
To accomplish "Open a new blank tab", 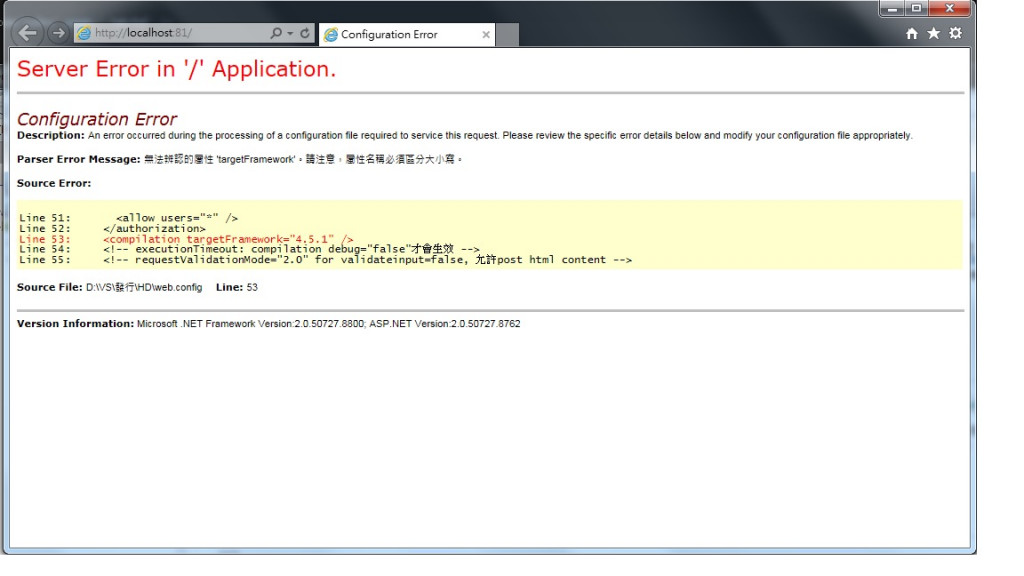I will point(508,35).
